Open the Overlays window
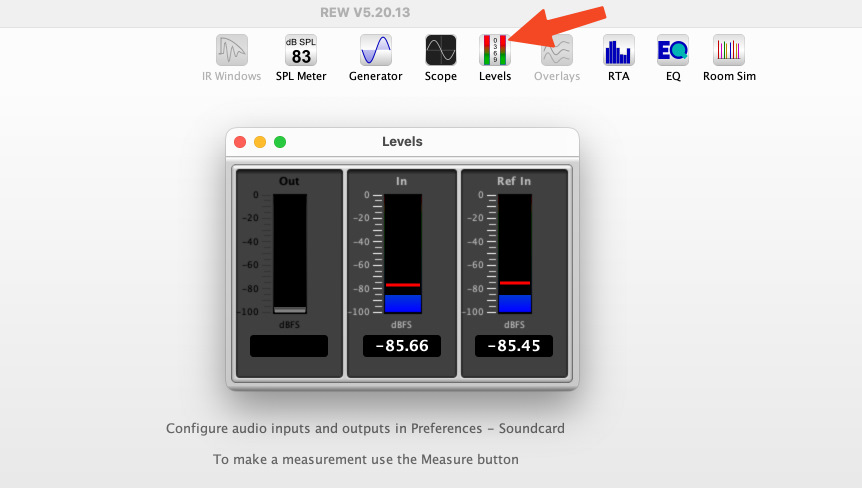Viewport: 862px width, 488px height. (557, 58)
